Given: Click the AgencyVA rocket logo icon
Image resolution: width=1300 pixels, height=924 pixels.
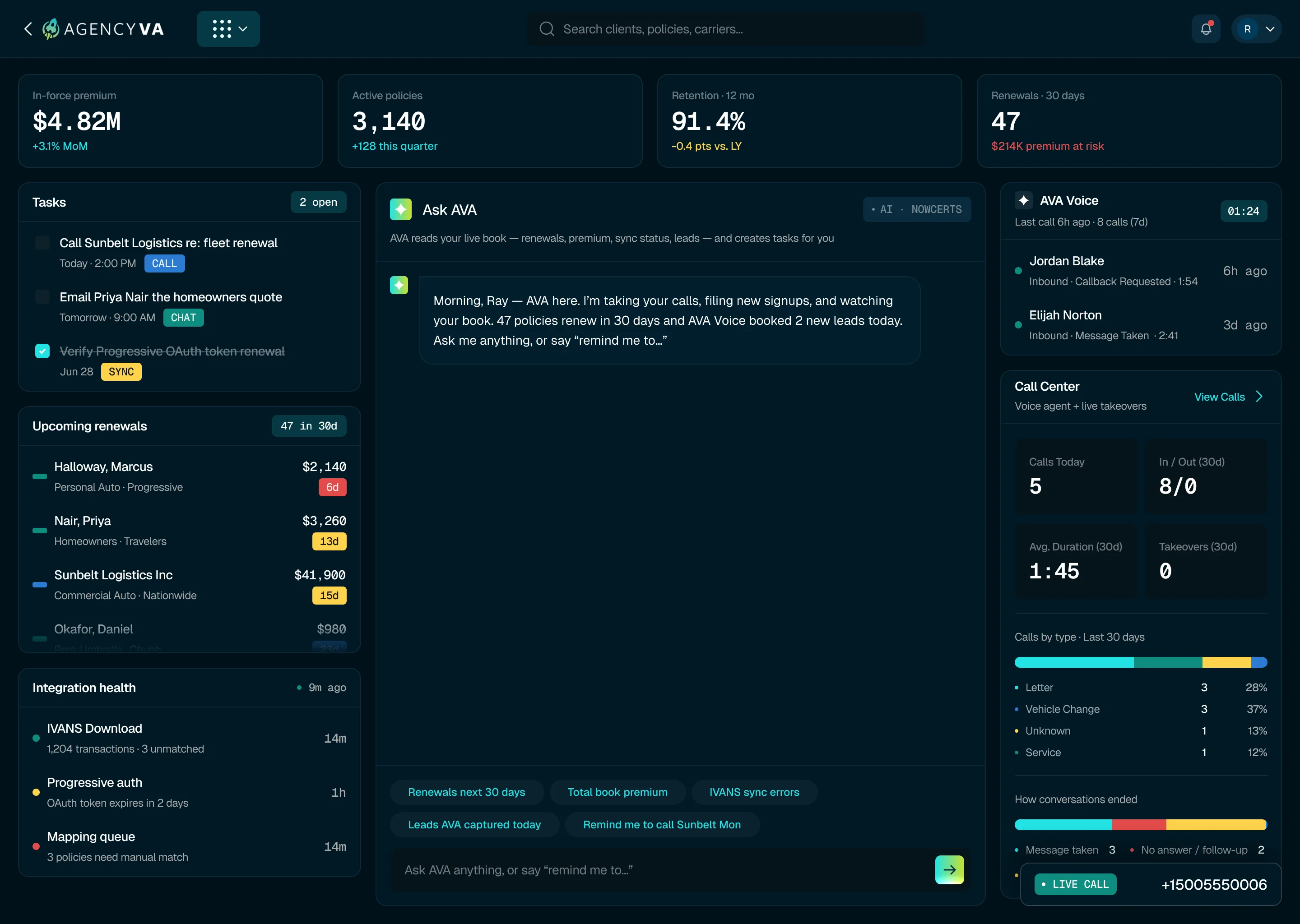Looking at the screenshot, I should [x=51, y=29].
